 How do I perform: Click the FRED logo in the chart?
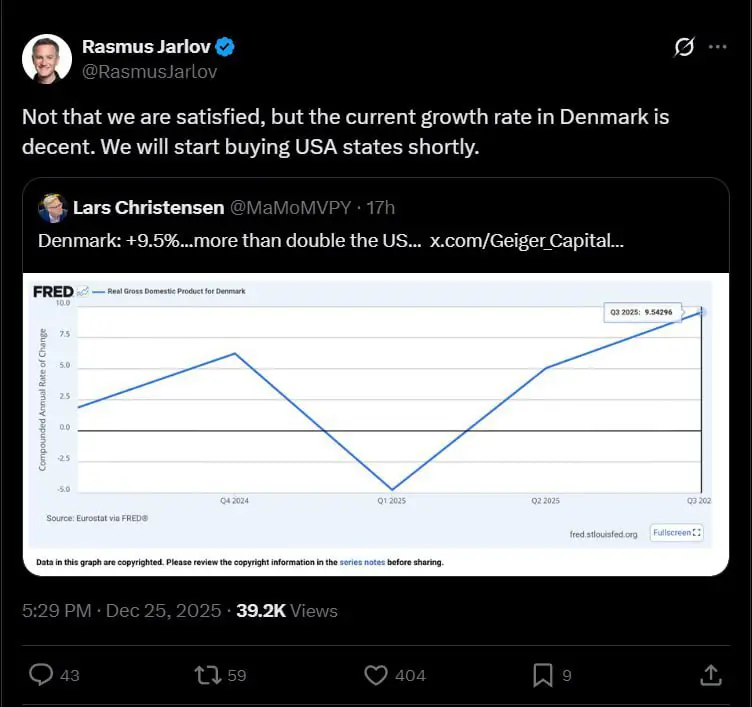(53, 291)
